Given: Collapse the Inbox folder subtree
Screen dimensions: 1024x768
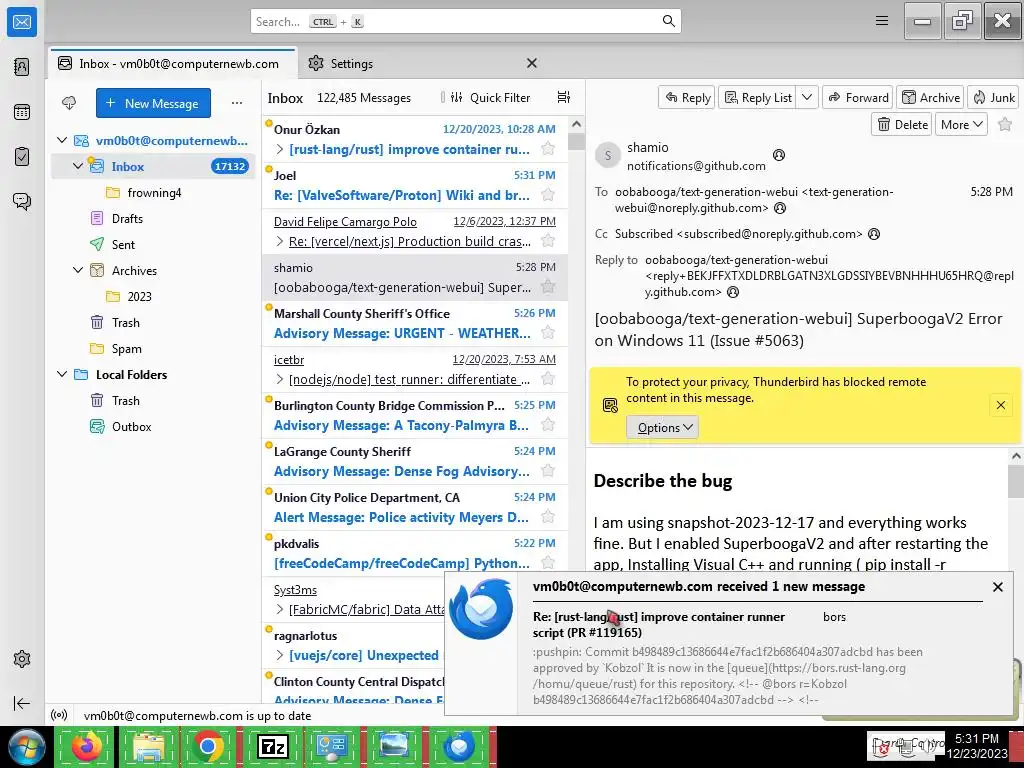Looking at the screenshot, I should 78,167.
